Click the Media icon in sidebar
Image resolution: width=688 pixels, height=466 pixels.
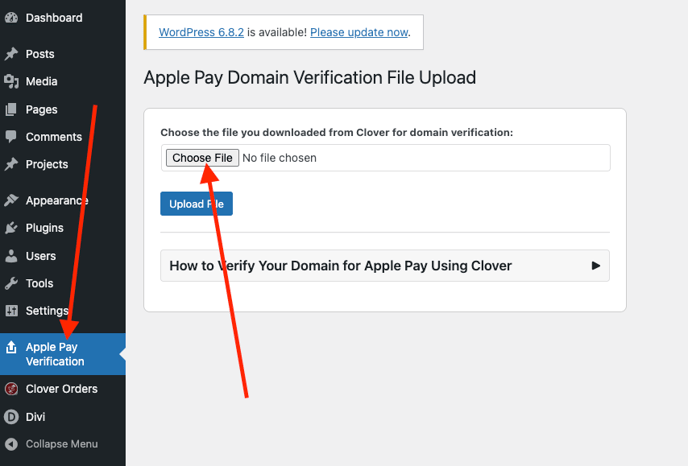[11, 82]
